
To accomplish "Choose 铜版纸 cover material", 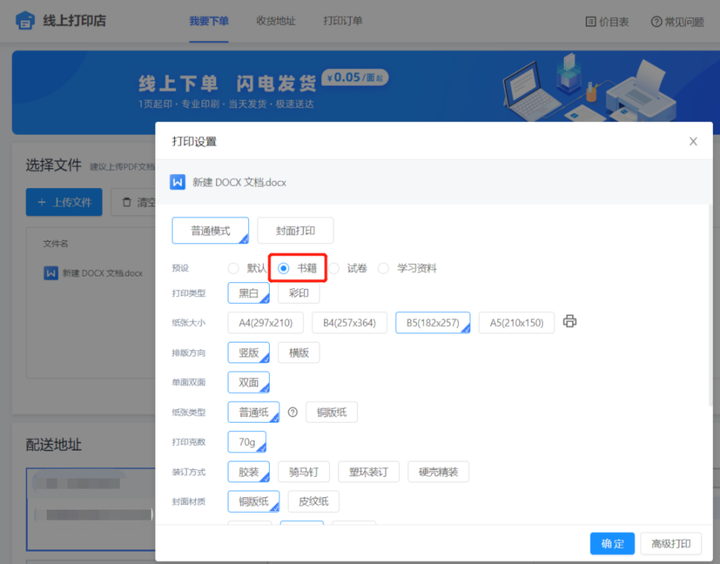I will click(253, 502).
